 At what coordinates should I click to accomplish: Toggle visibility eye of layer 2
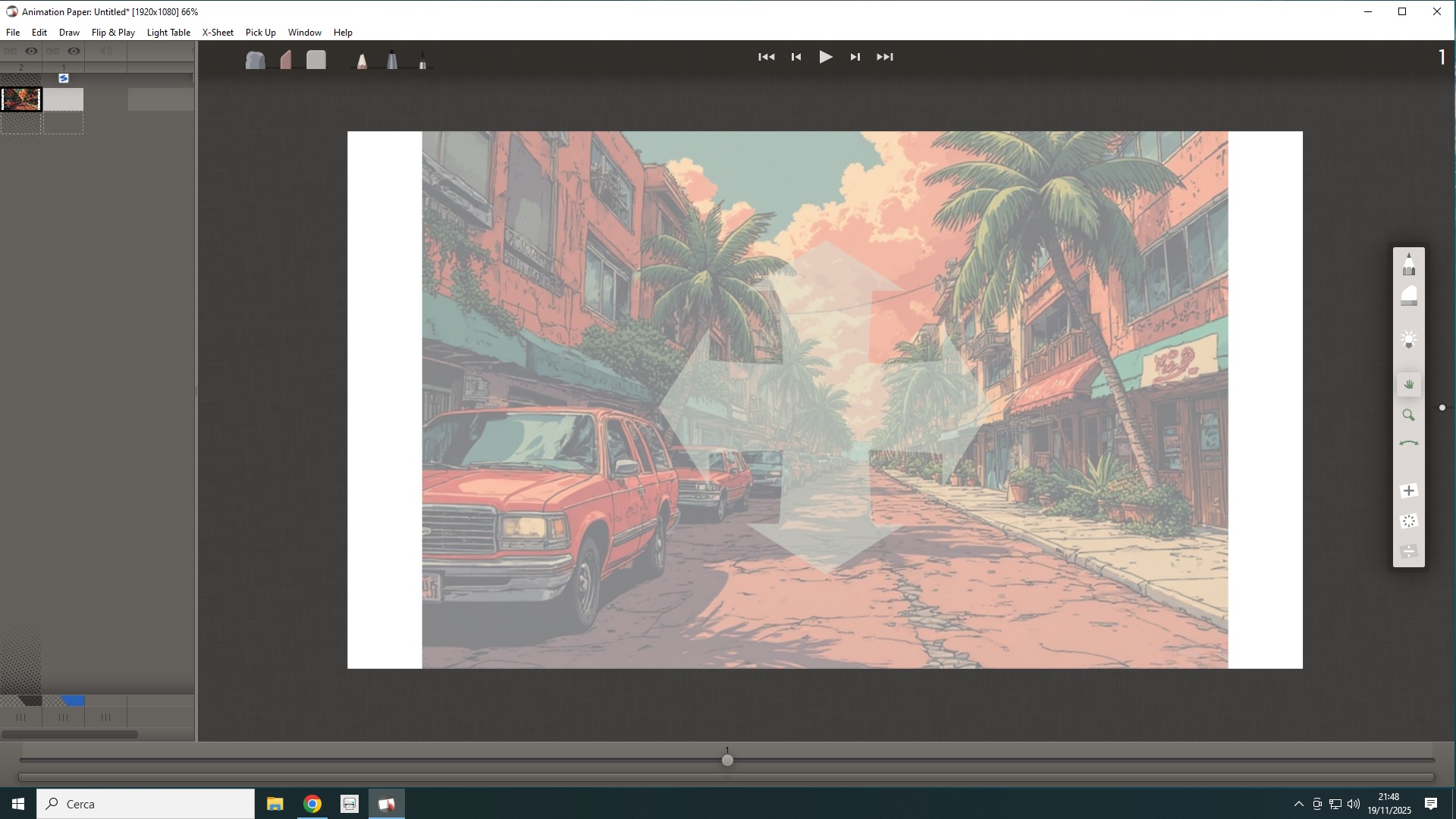(31, 51)
